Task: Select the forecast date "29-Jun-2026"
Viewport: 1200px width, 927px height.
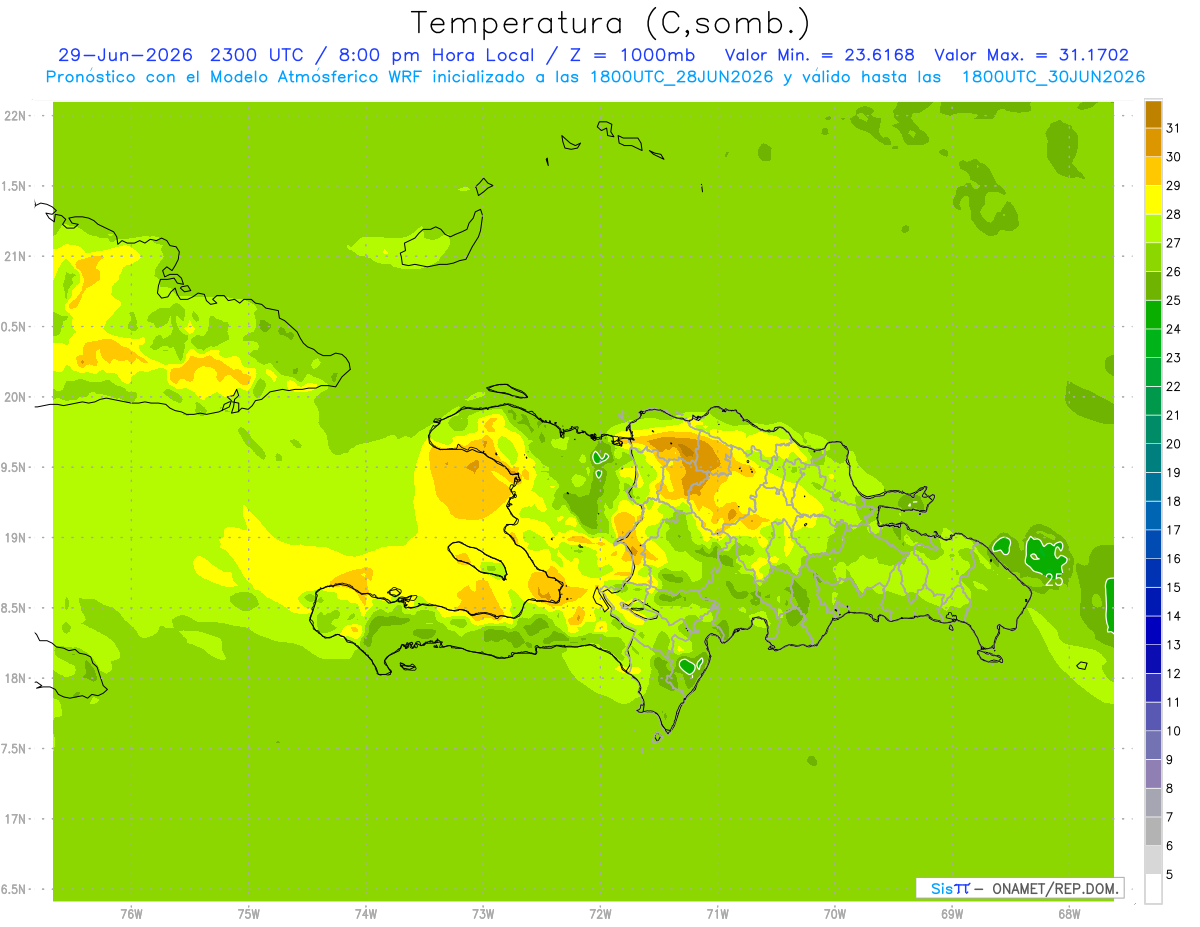Action: coord(127,55)
